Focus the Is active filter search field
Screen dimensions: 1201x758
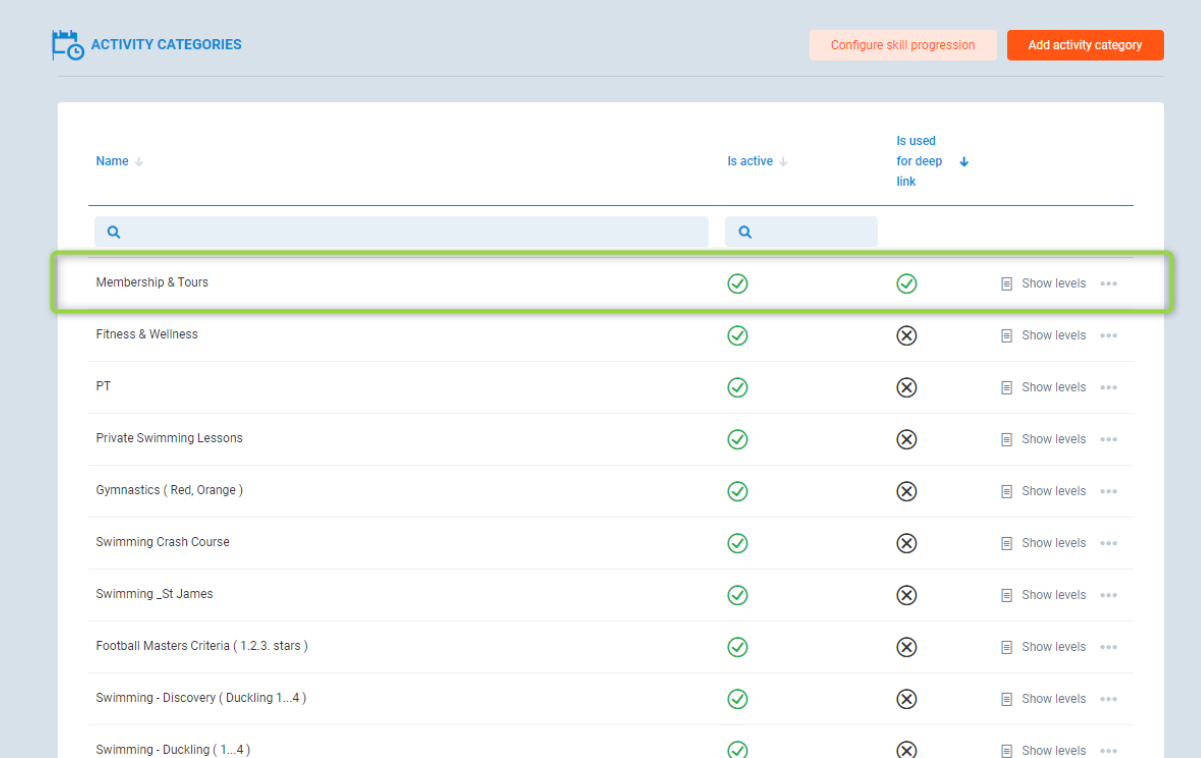[x=810, y=232]
